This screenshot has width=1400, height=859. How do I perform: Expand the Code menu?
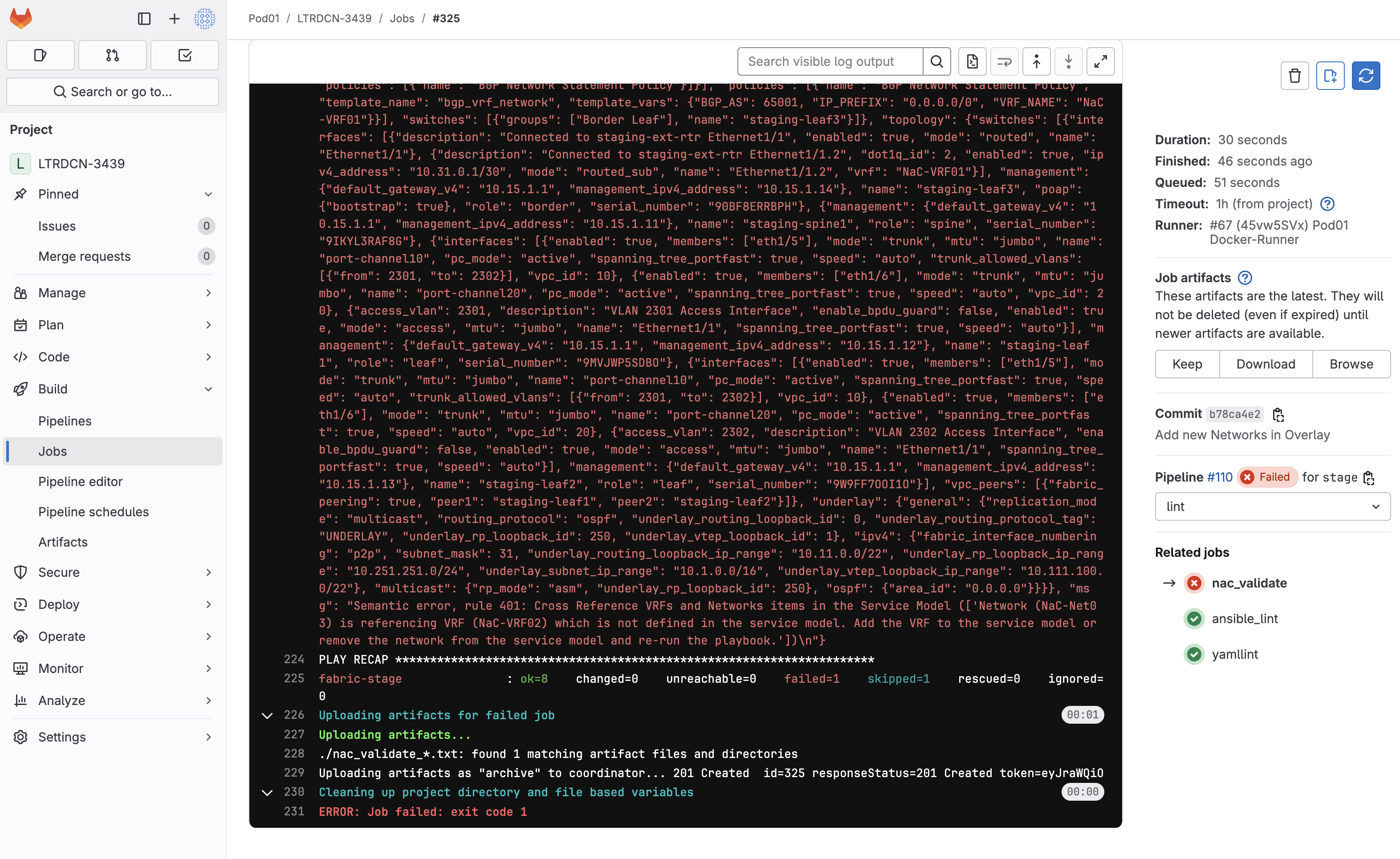click(113, 357)
